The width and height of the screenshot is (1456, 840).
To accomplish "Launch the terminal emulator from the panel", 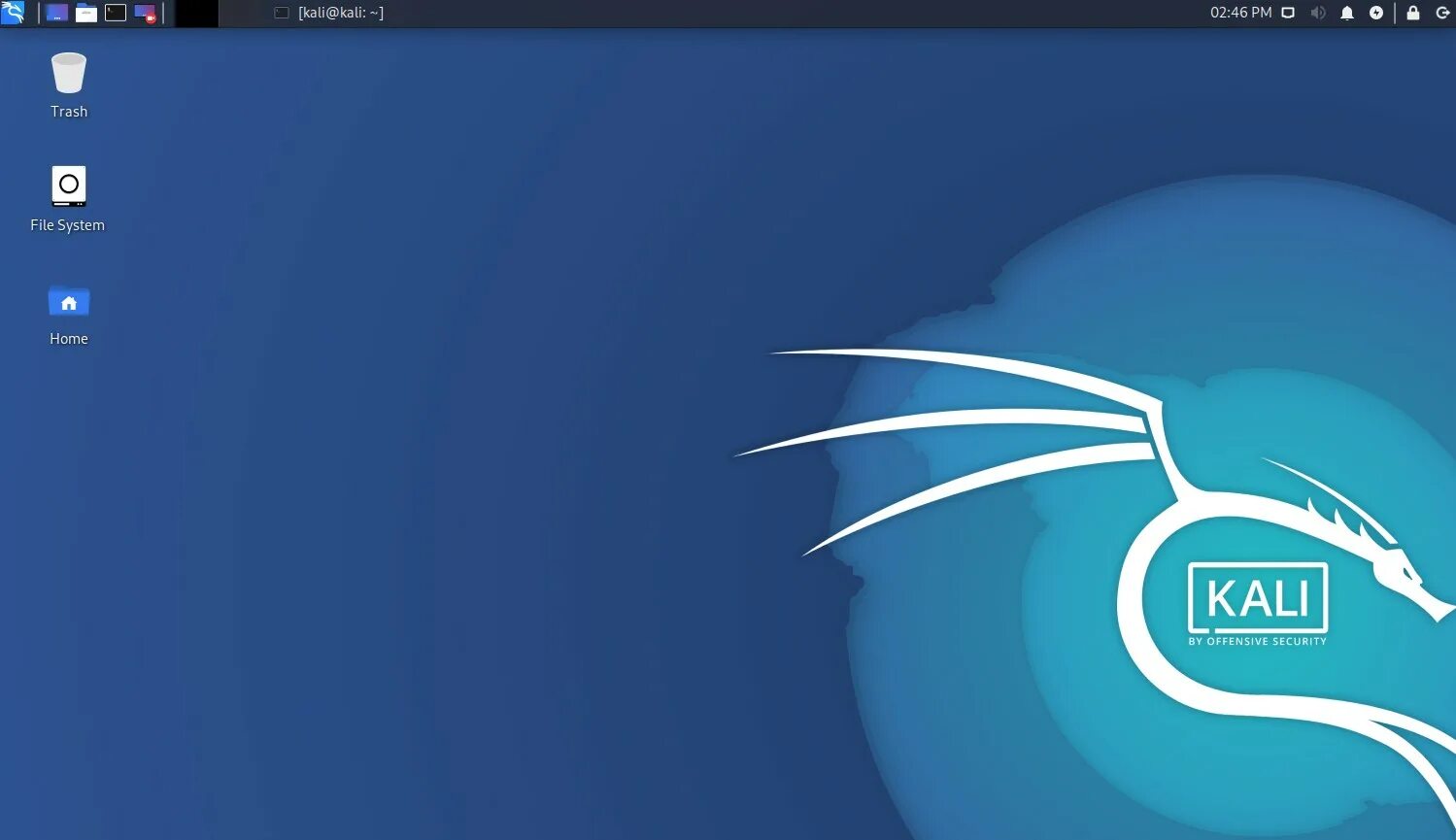I will [x=116, y=13].
